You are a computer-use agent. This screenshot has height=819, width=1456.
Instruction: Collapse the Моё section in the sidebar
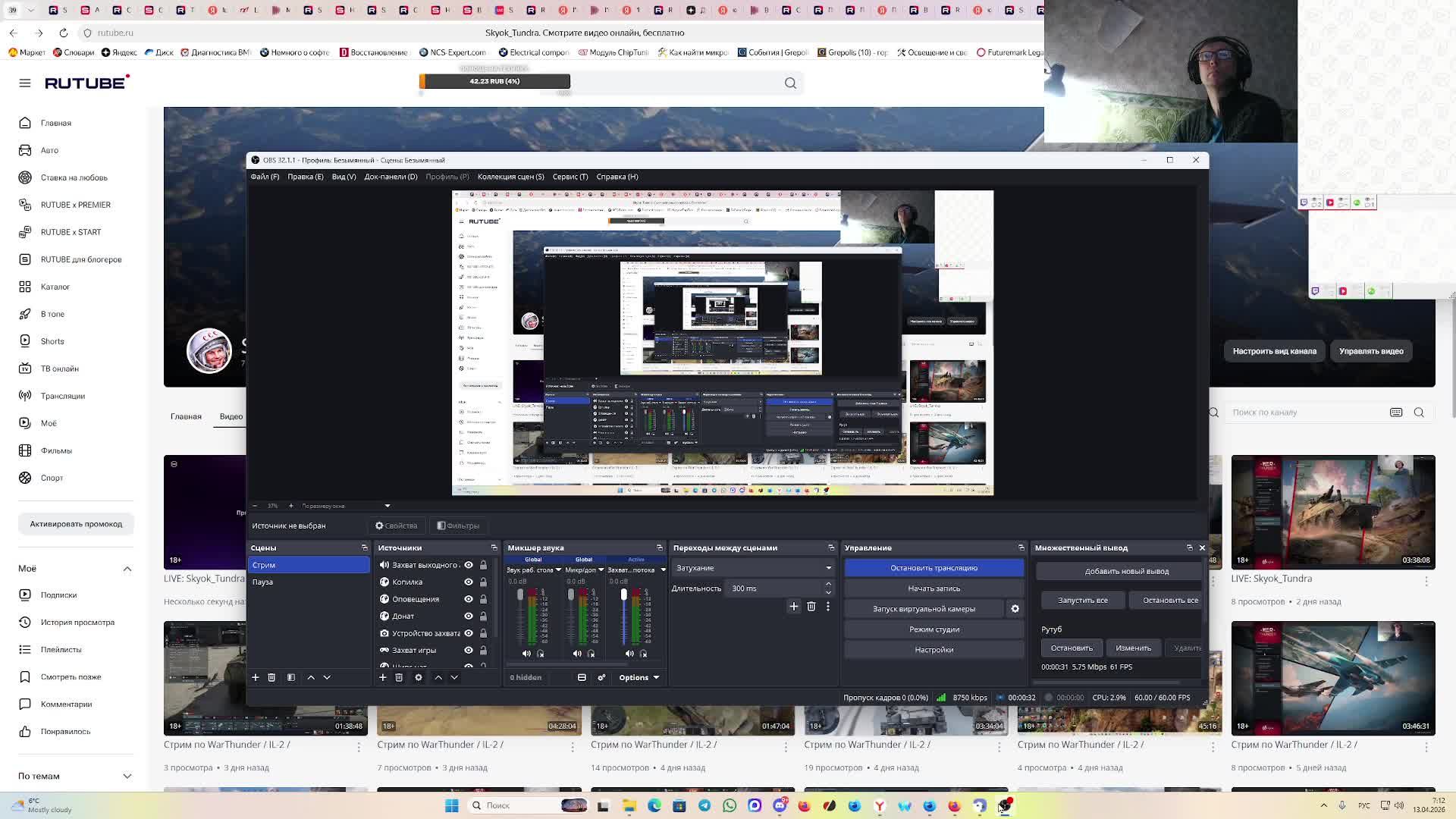(x=127, y=569)
